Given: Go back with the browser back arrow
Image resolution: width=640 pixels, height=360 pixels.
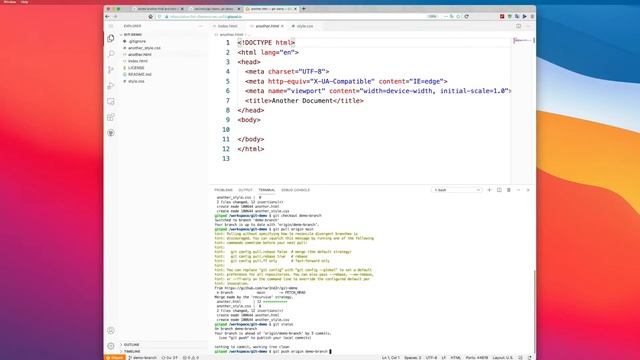Looking at the screenshot, I should [107, 16].
